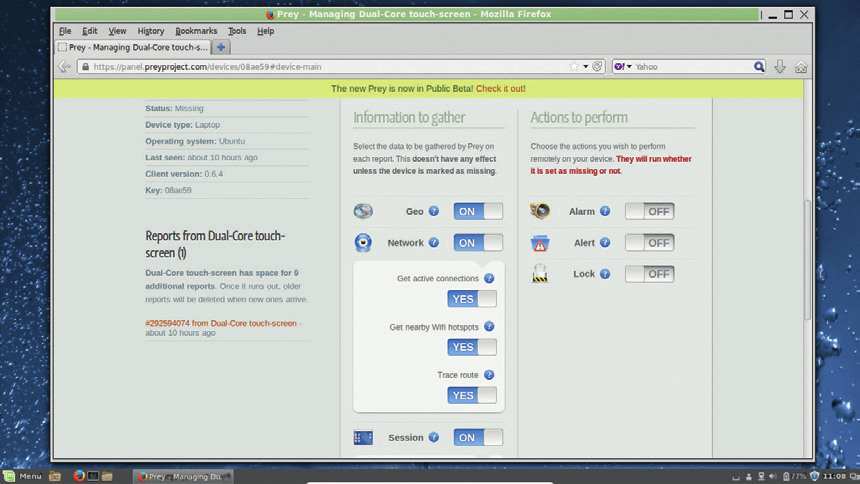Viewport: 860px width, 484px height.
Task: Click the 'Client version: 0.6.4' row
Action: [x=227, y=173]
